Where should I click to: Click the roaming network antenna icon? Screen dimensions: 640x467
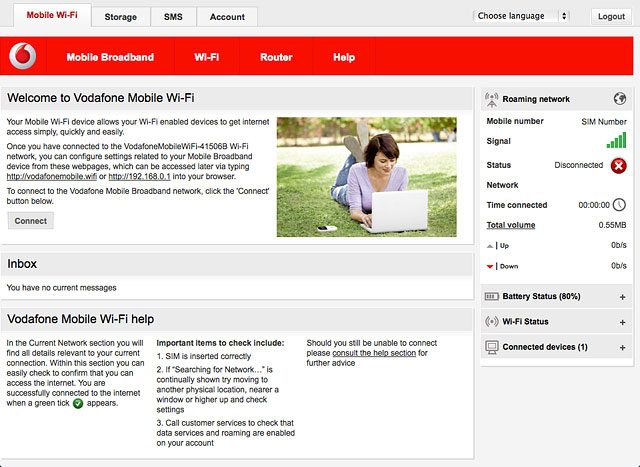(491, 99)
